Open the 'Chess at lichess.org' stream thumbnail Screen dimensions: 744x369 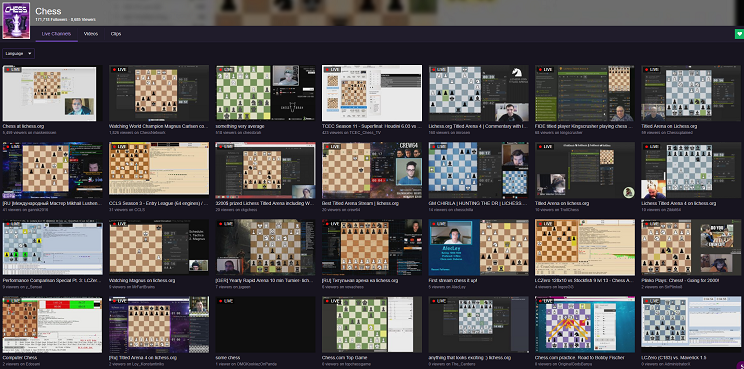52,93
